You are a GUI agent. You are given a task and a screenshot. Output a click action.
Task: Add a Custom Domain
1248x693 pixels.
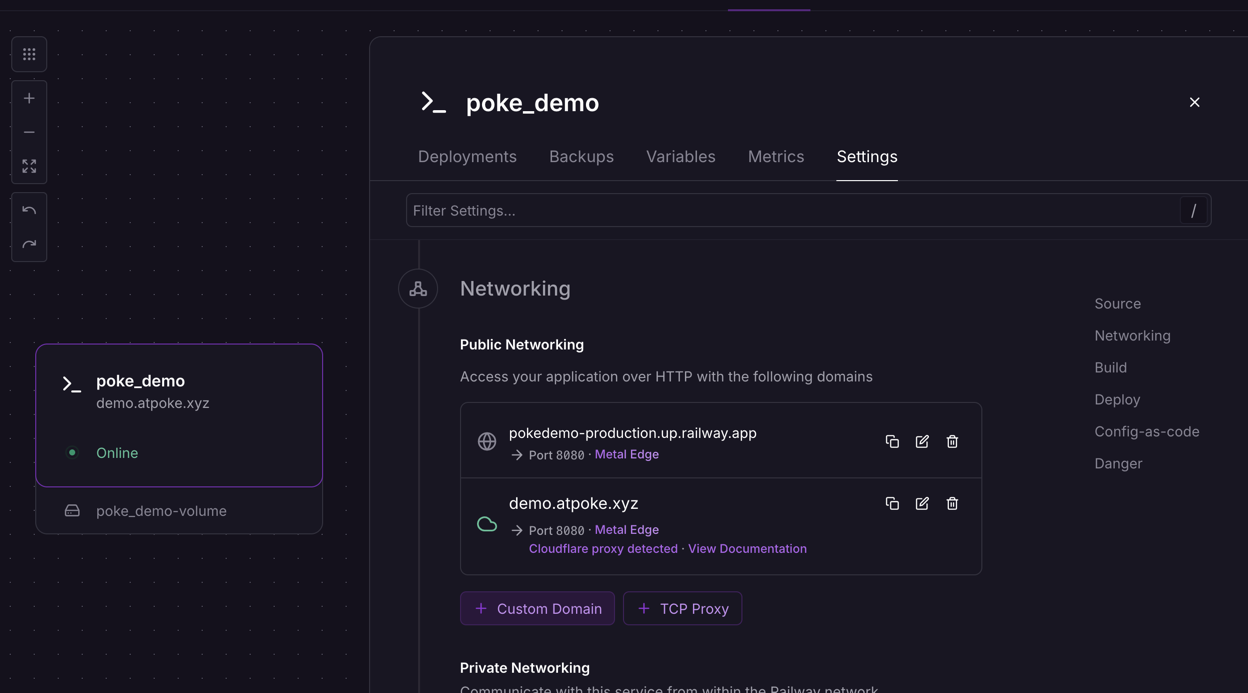pyautogui.click(x=537, y=608)
